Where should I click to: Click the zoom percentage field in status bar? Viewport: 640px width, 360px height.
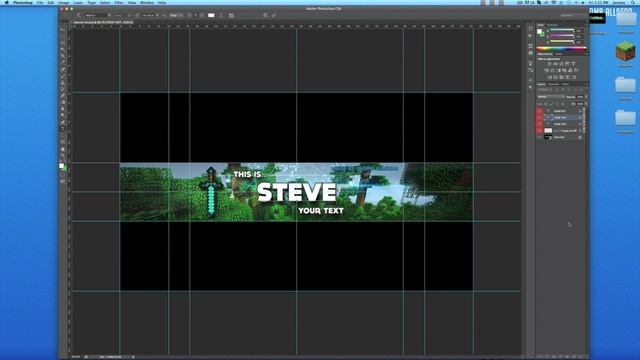(76, 357)
